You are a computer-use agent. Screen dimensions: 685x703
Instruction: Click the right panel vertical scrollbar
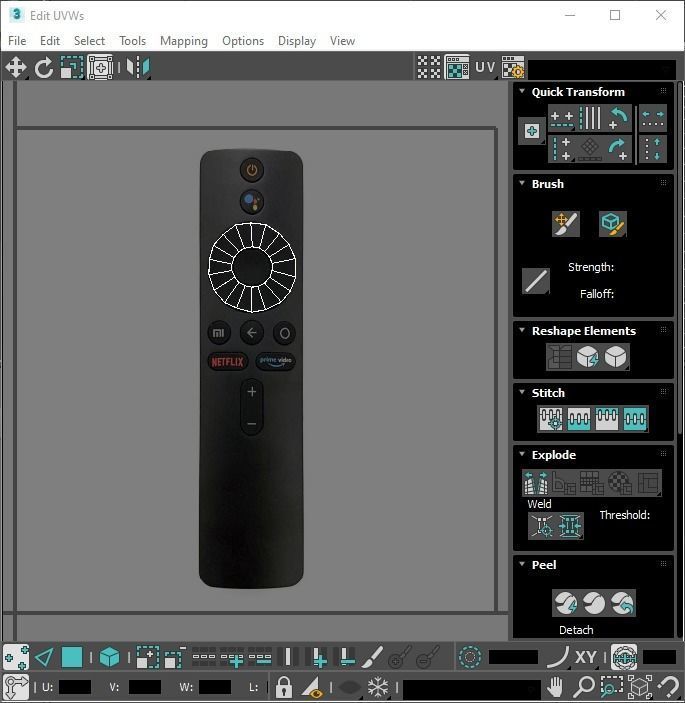[x=680, y=257]
